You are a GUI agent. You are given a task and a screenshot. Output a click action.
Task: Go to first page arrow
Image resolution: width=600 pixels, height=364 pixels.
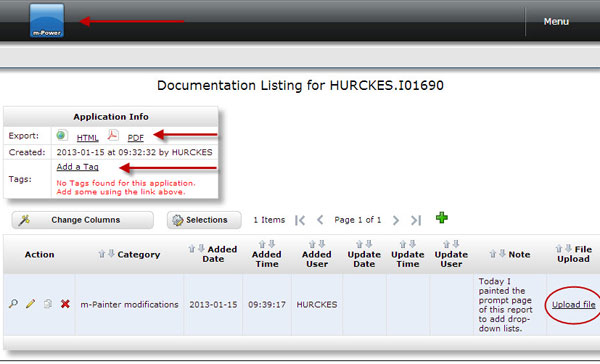coord(300,220)
